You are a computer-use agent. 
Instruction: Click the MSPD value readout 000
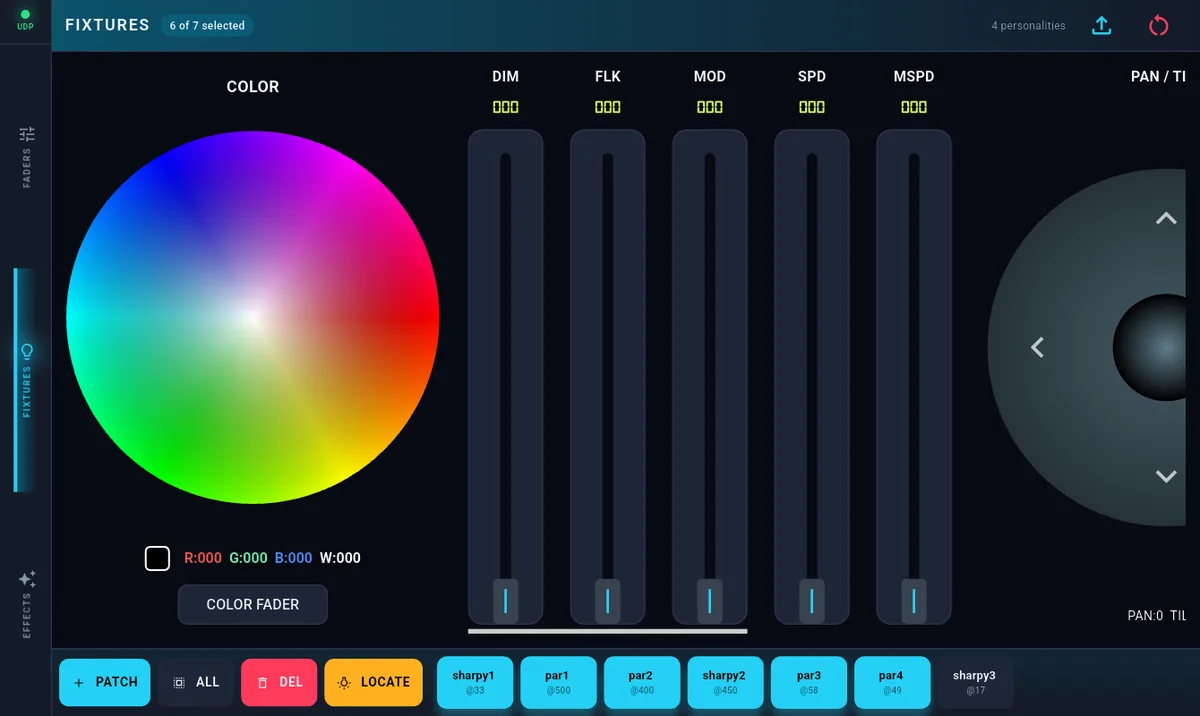914,107
